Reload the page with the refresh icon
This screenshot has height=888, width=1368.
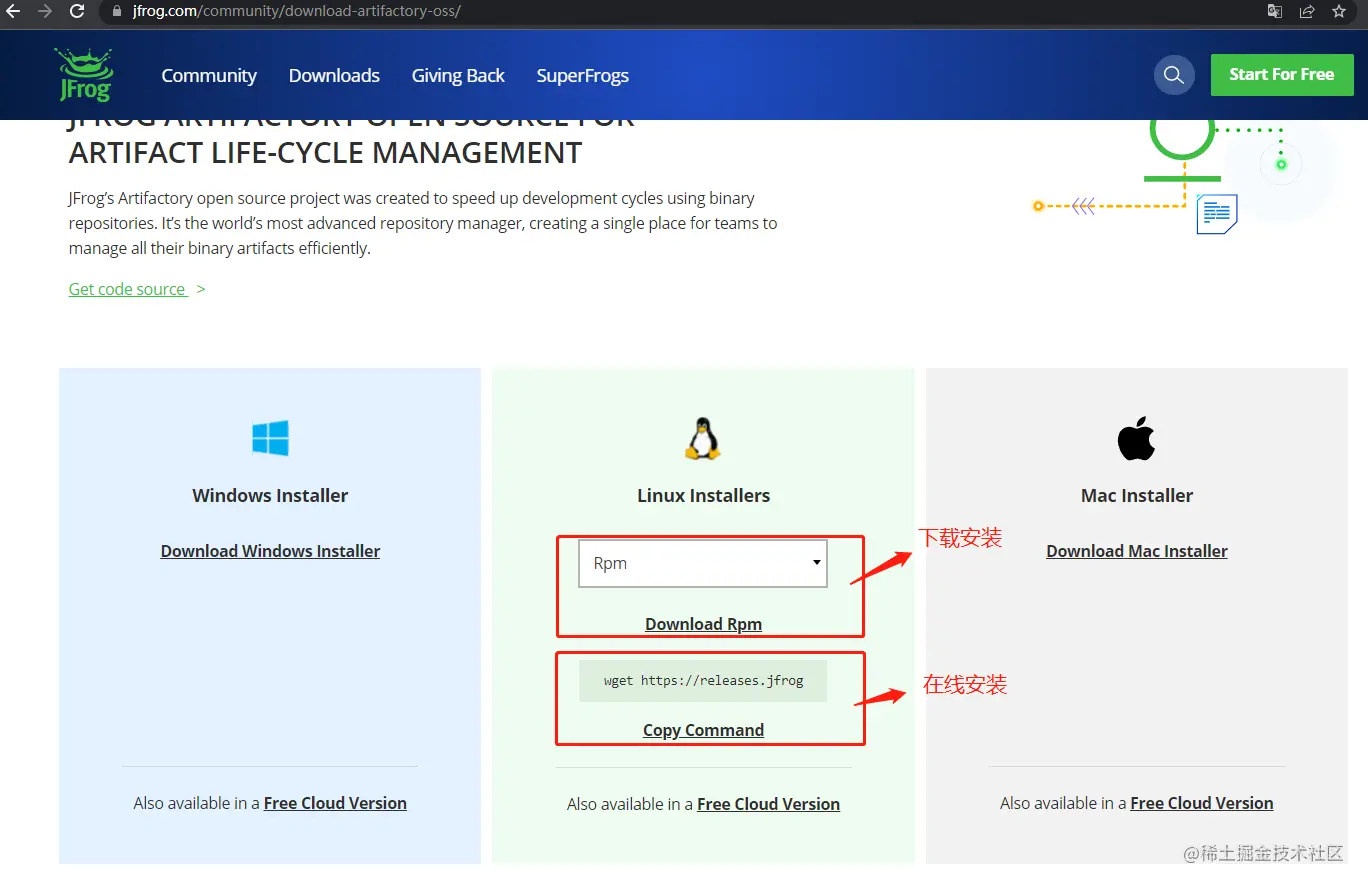[77, 12]
